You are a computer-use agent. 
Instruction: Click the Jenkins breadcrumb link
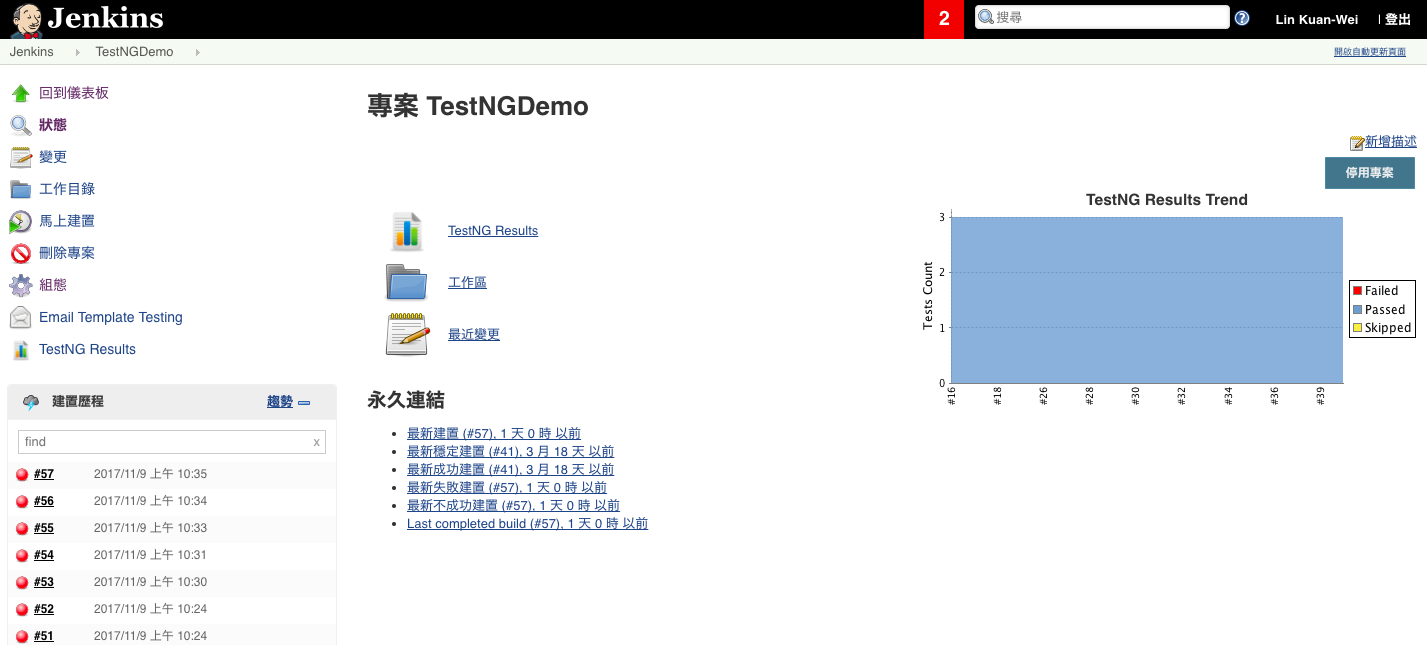[x=32, y=52]
